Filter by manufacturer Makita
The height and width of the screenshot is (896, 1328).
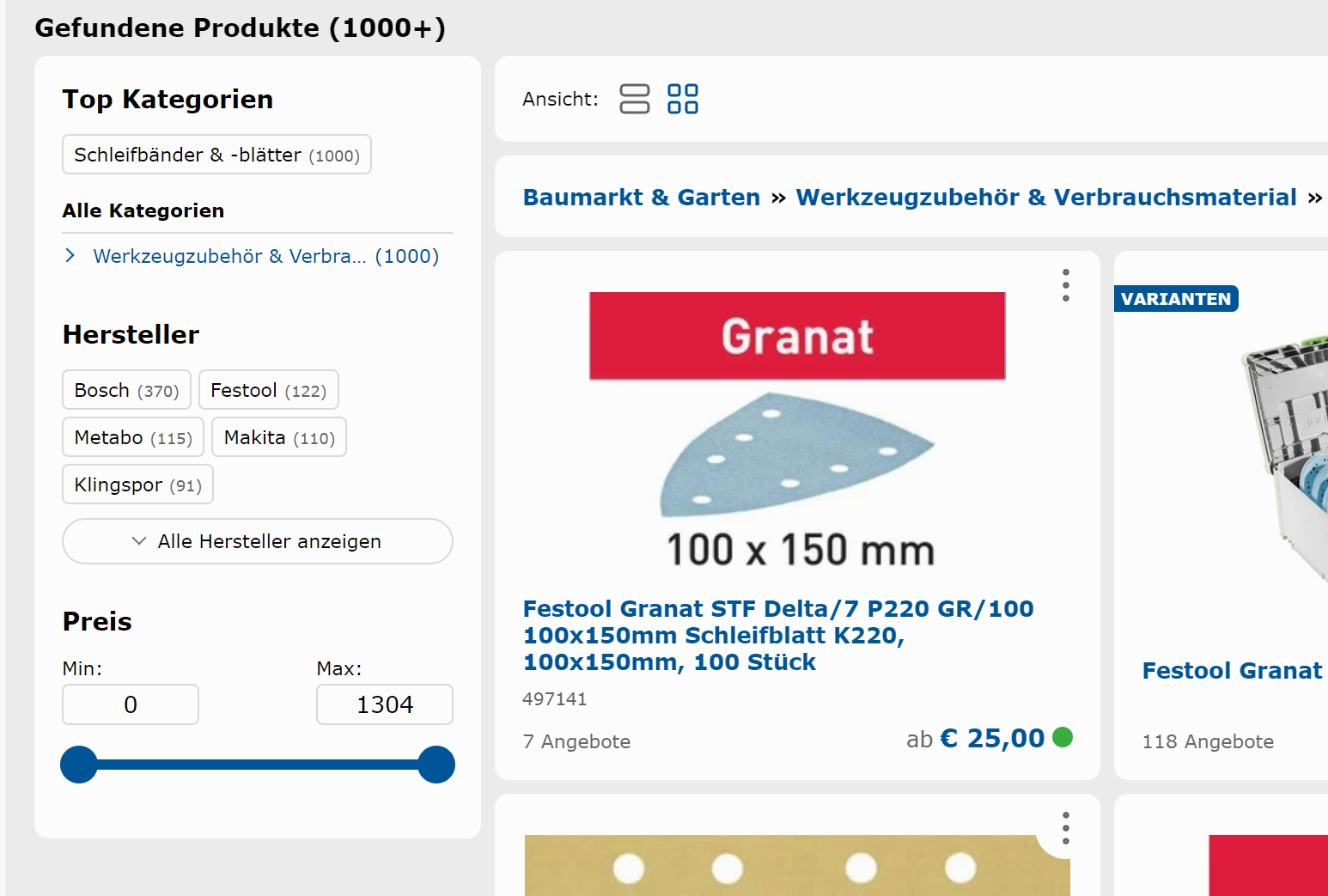279,437
